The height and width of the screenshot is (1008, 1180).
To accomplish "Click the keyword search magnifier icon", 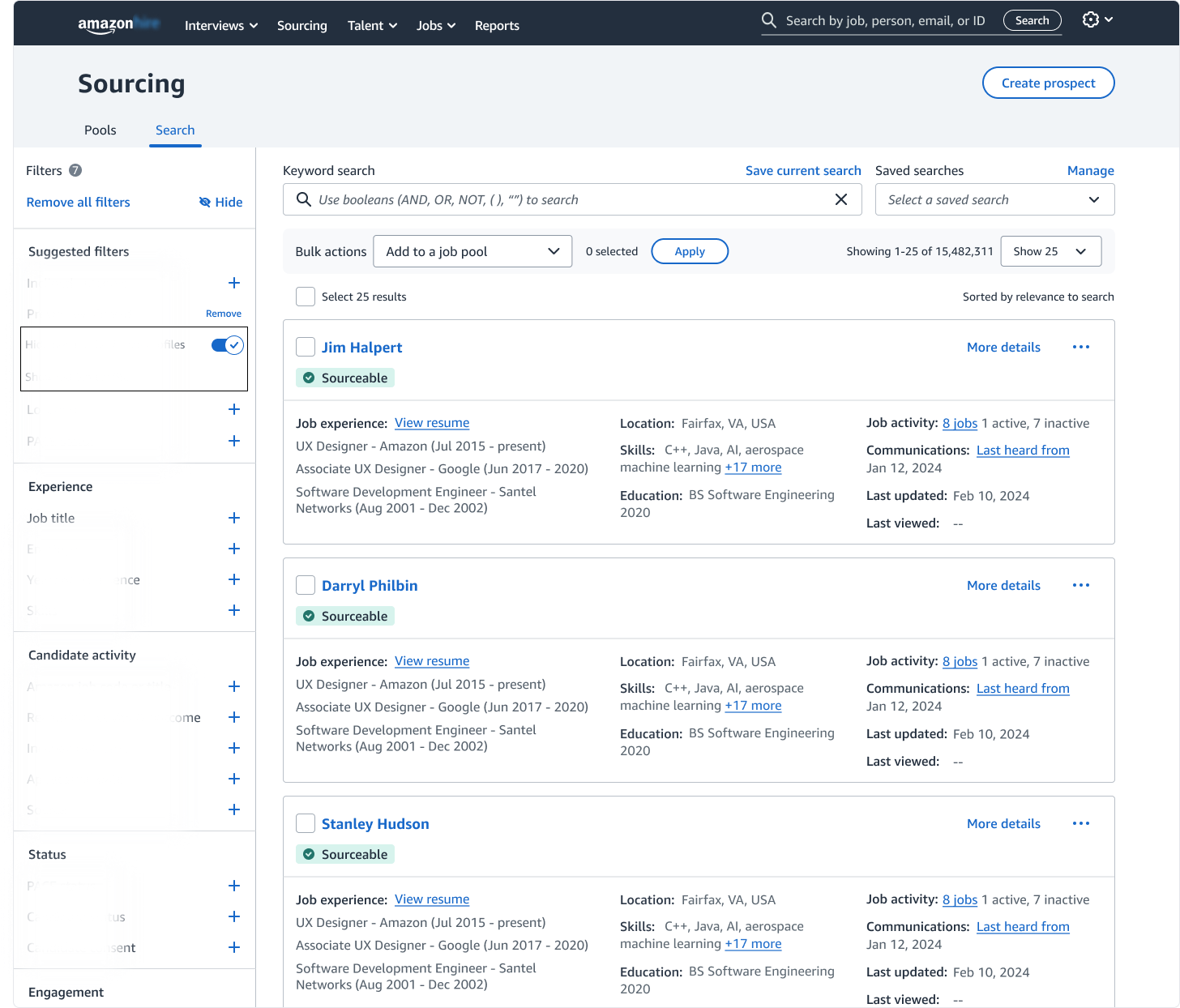I will pyautogui.click(x=304, y=199).
